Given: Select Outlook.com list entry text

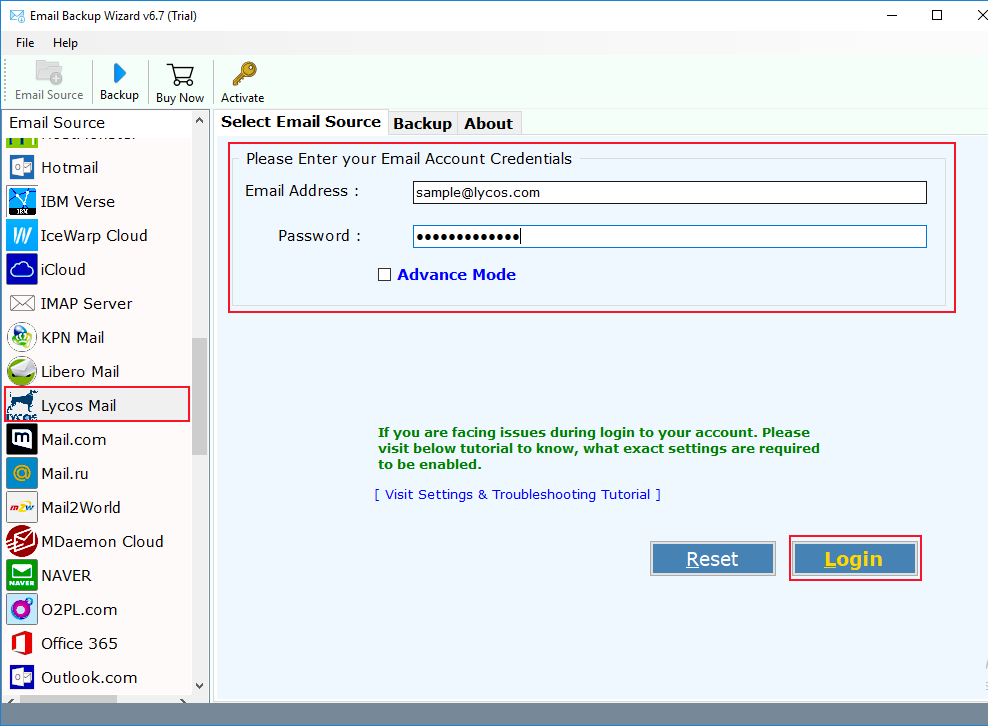Looking at the screenshot, I should click(x=89, y=678).
